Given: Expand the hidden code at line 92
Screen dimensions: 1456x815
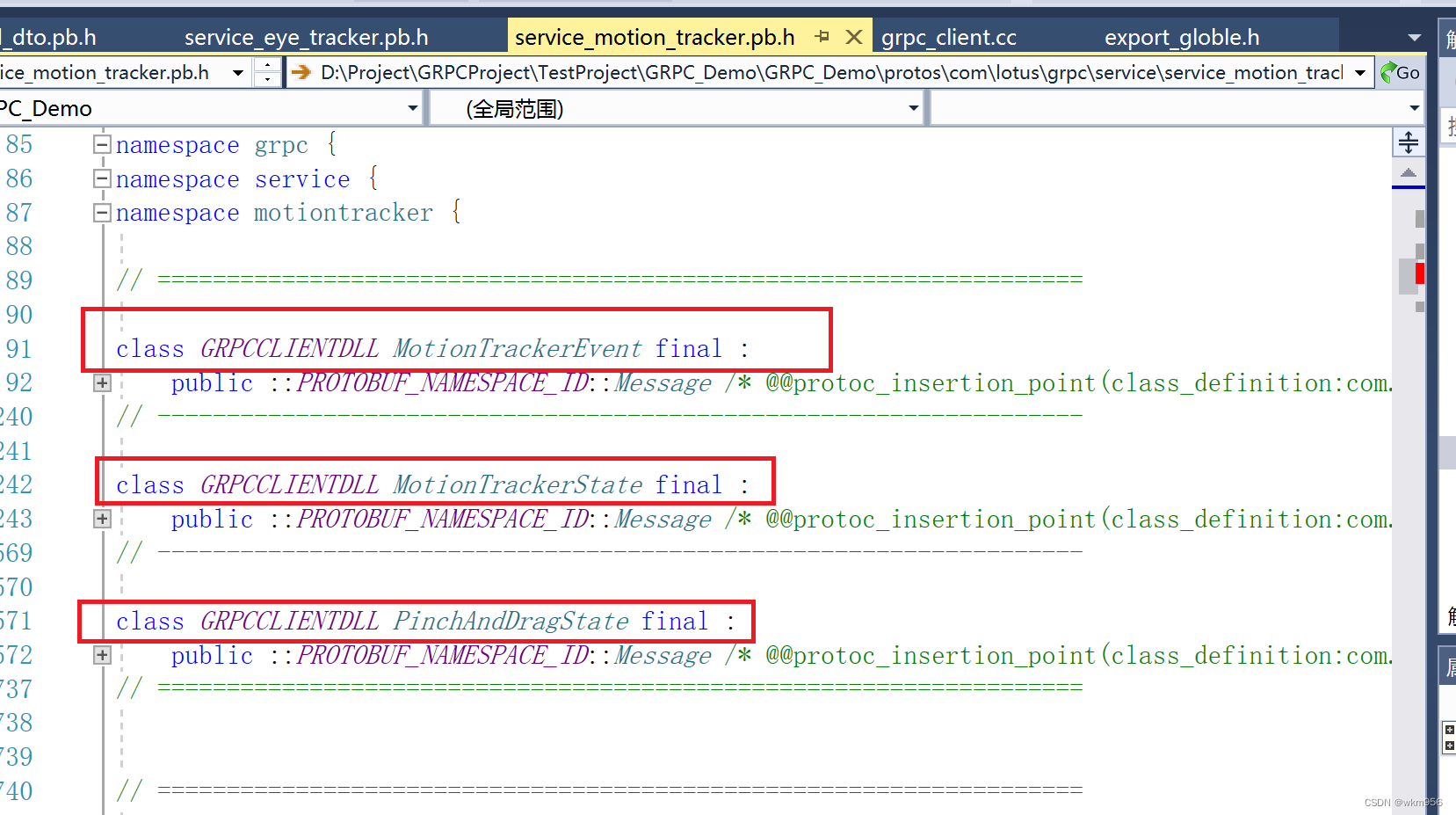Looking at the screenshot, I should (101, 382).
